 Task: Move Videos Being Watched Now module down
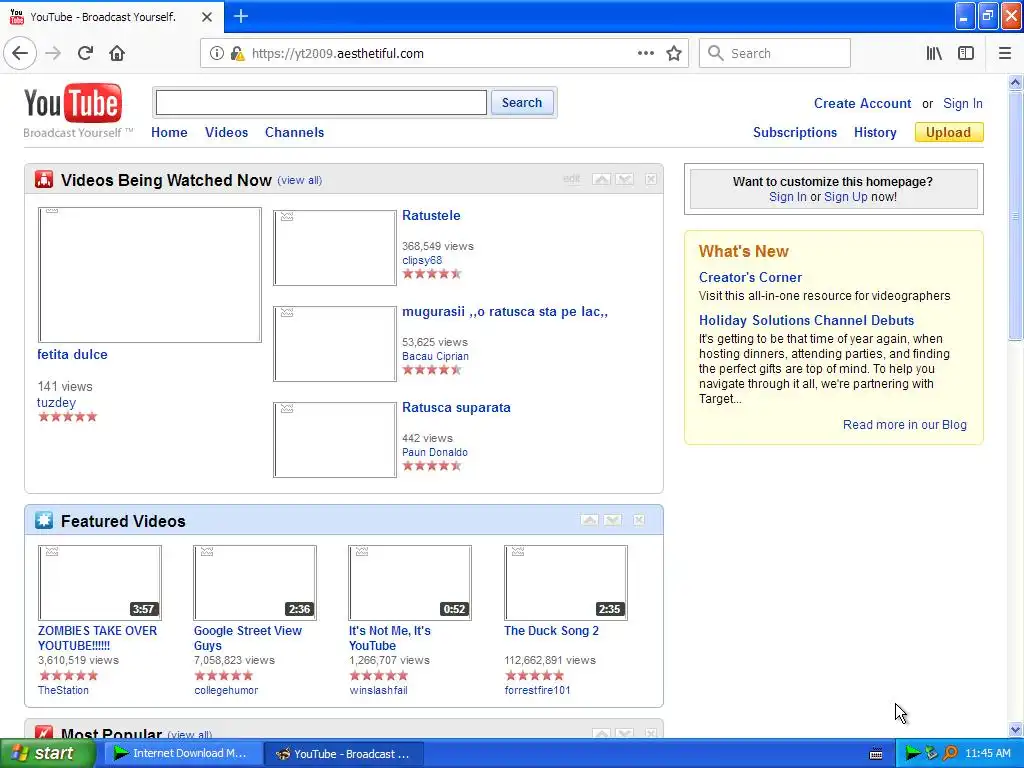tap(624, 179)
